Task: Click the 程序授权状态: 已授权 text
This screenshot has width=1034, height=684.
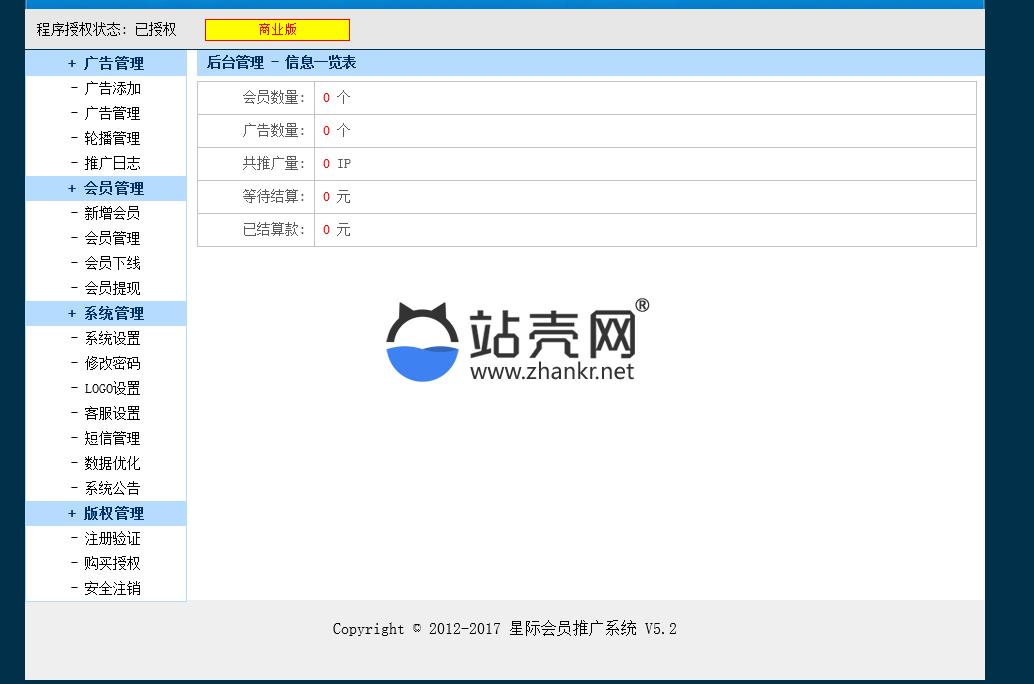Action: [106, 30]
